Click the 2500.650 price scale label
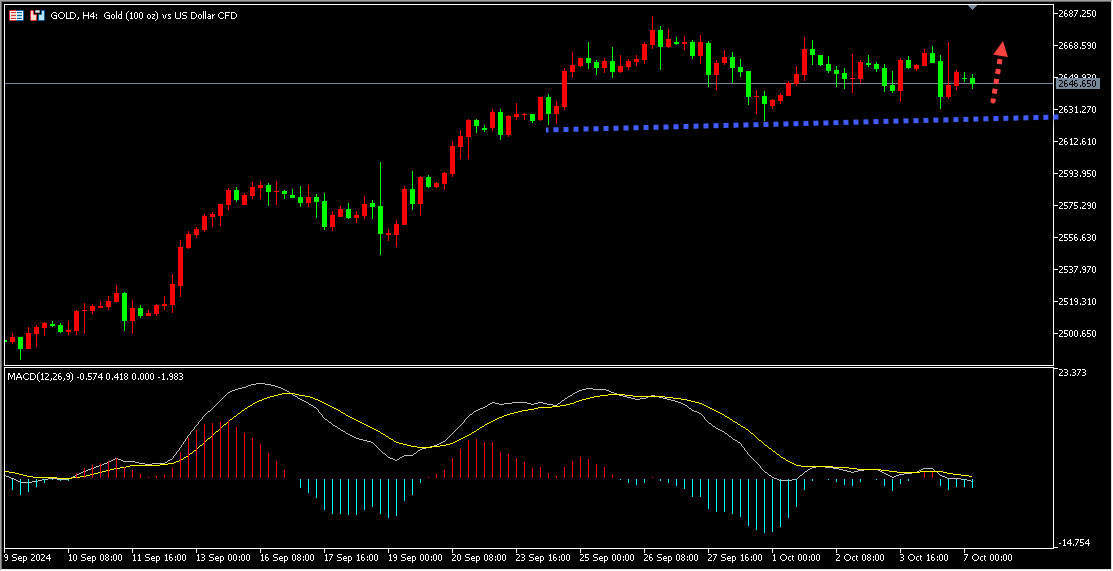The width and height of the screenshot is (1113, 571). pyautogui.click(x=1079, y=333)
